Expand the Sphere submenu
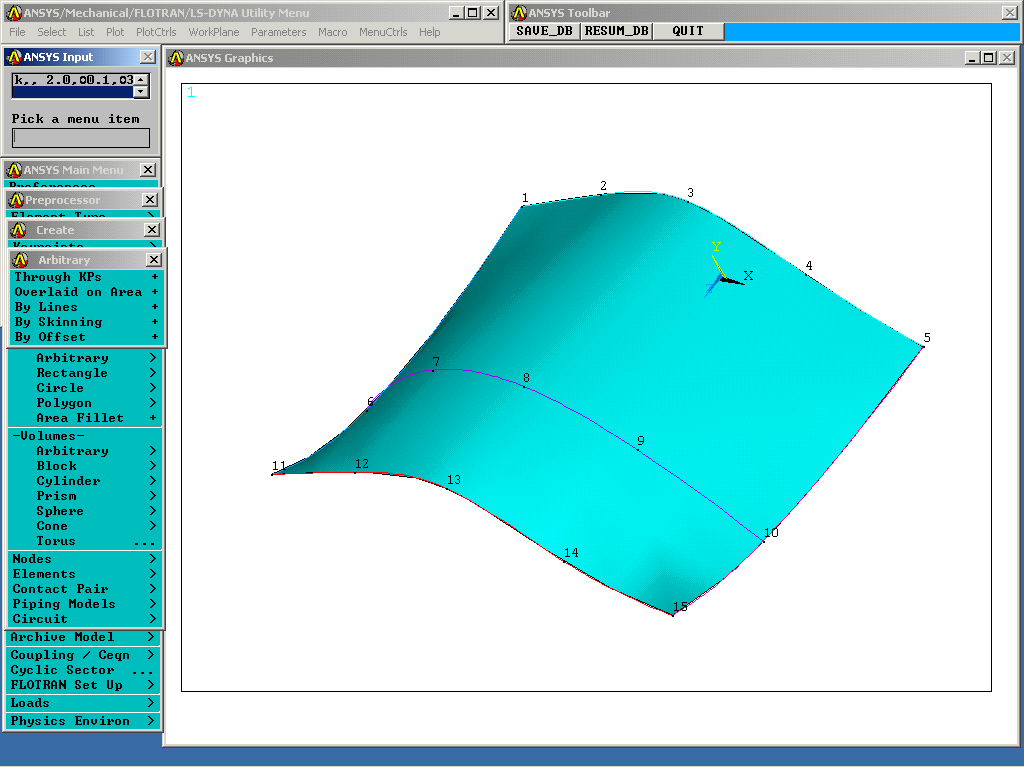Image resolution: width=1024 pixels, height=768 pixels. [x=85, y=511]
